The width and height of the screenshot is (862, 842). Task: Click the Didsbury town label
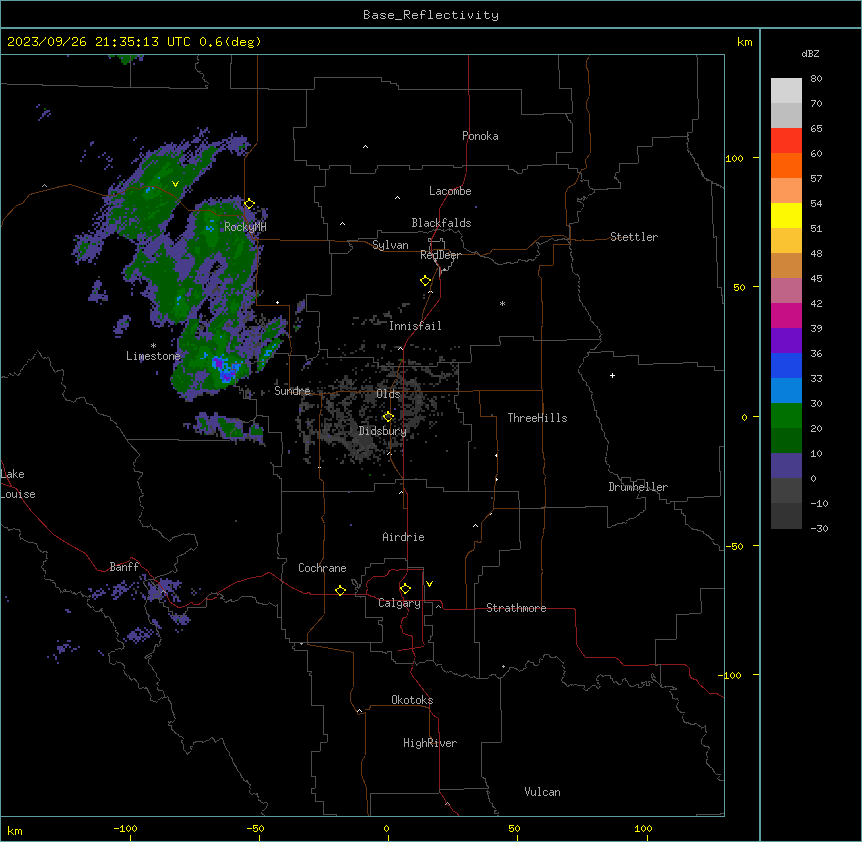pyautogui.click(x=383, y=431)
